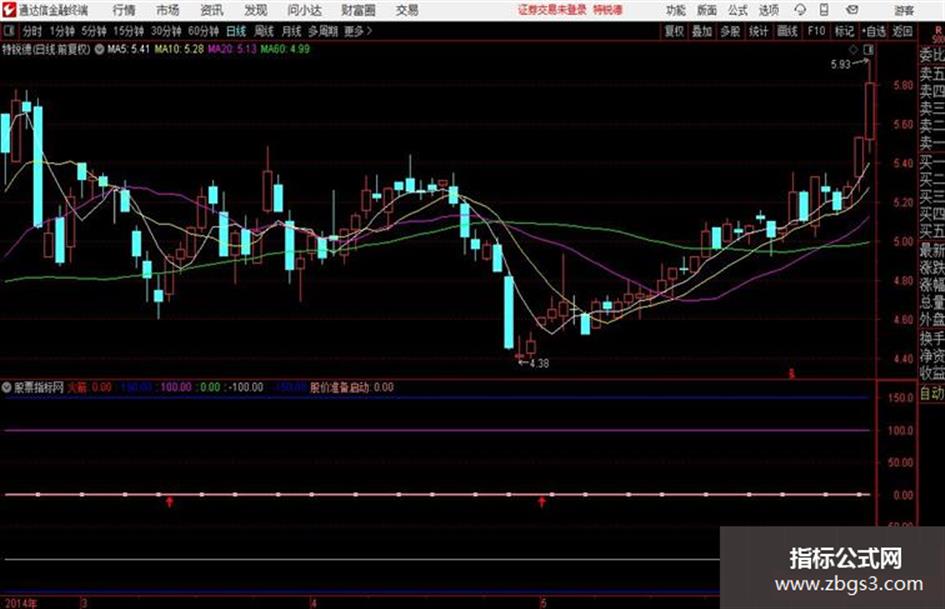Open the 选项 menu
The width and height of the screenshot is (945, 609).
tap(769, 10)
